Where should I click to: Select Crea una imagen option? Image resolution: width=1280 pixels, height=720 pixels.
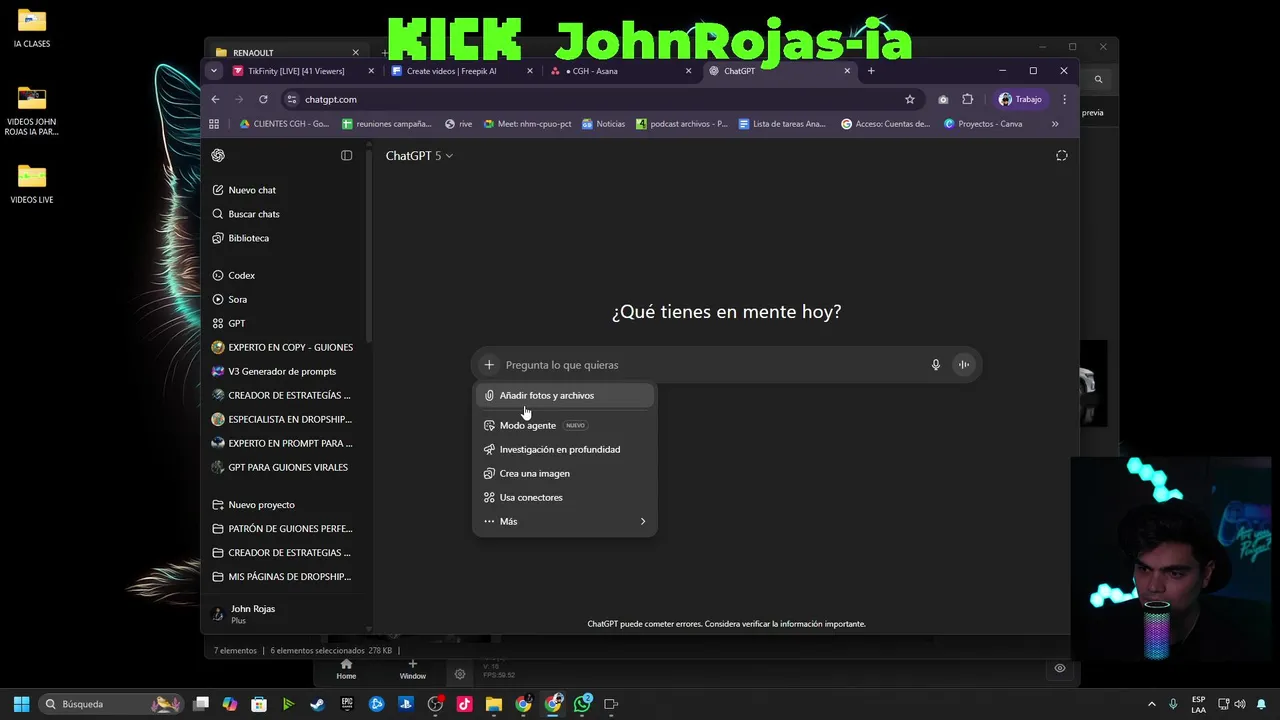[565, 473]
